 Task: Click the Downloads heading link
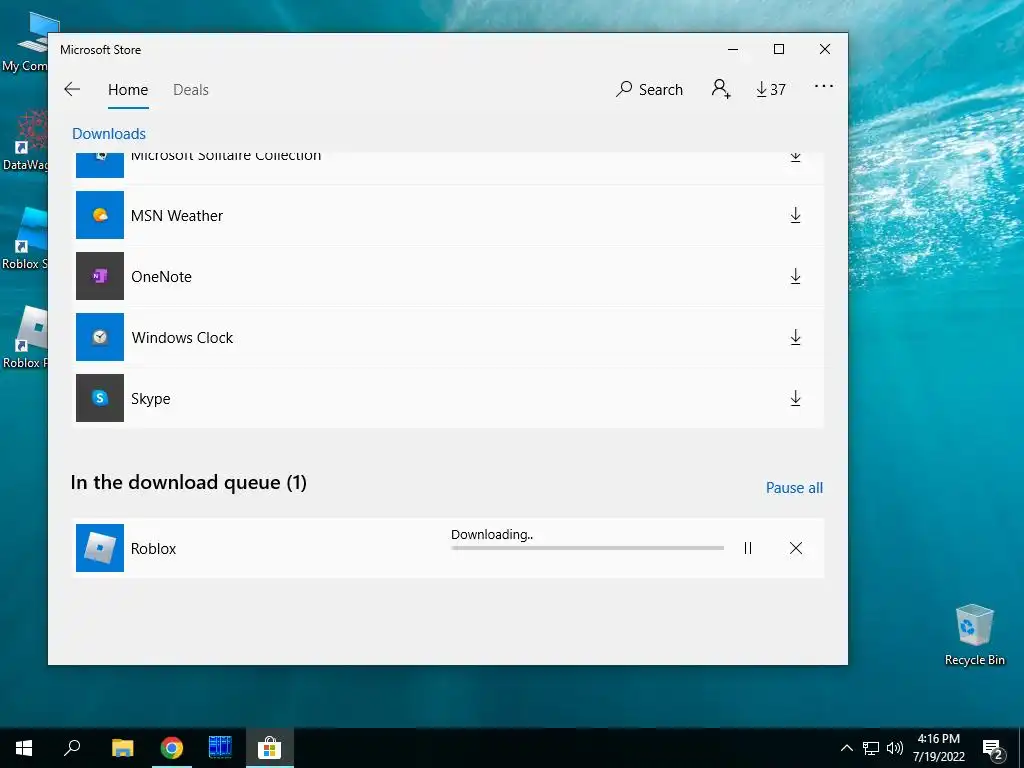[109, 133]
